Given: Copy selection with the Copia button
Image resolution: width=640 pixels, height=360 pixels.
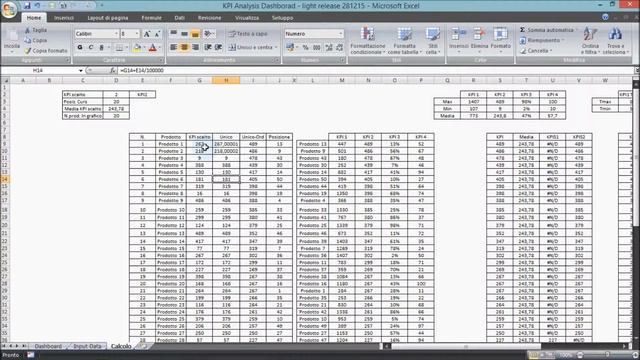Looking at the screenshot, I should point(36,40).
